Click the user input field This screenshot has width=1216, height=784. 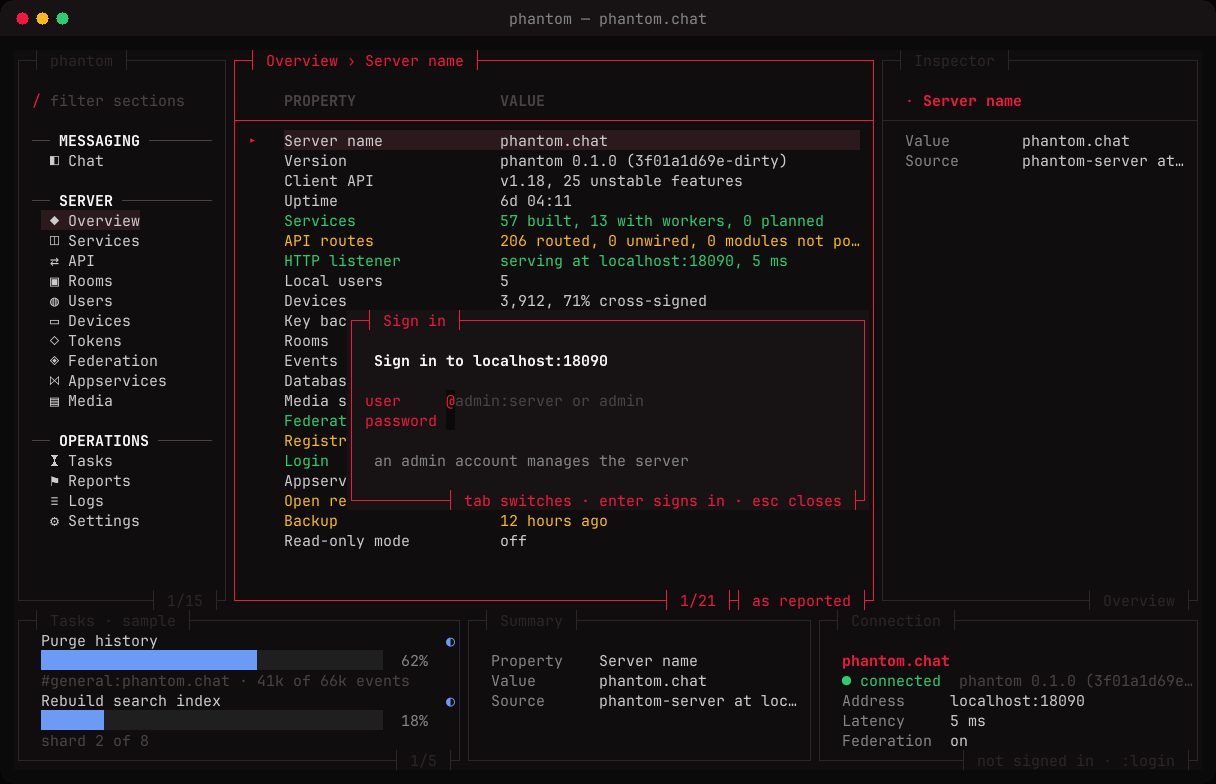(649, 401)
